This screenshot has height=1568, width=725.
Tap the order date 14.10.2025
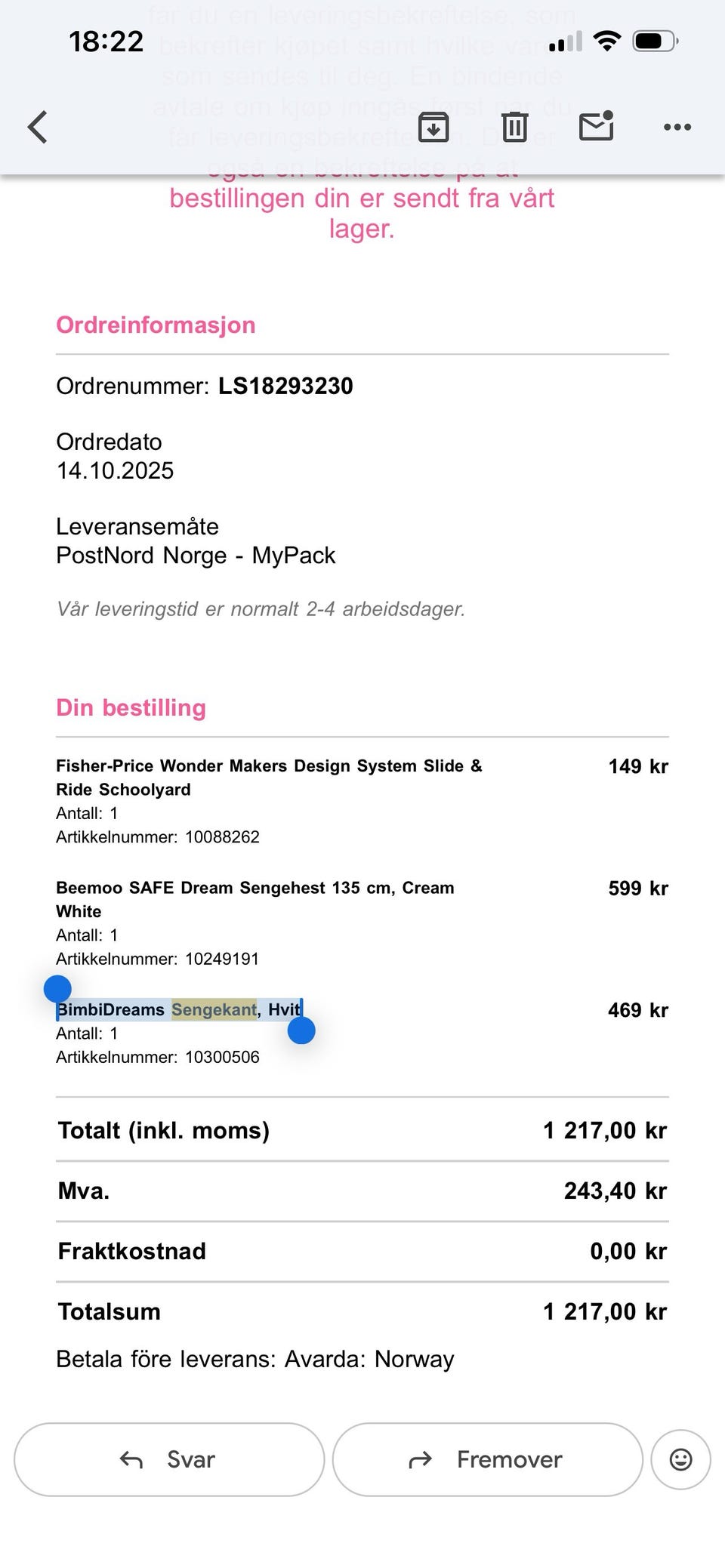[x=115, y=470]
